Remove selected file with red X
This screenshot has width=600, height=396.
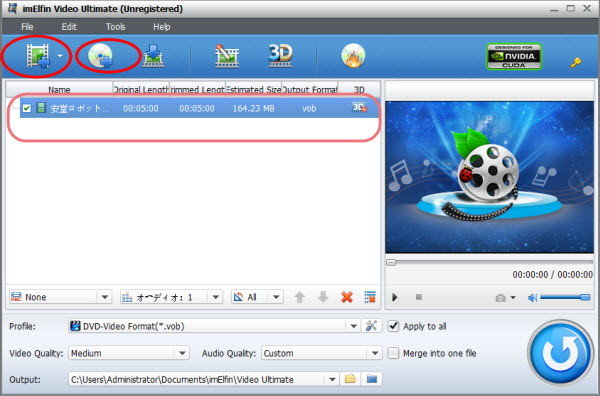347,297
